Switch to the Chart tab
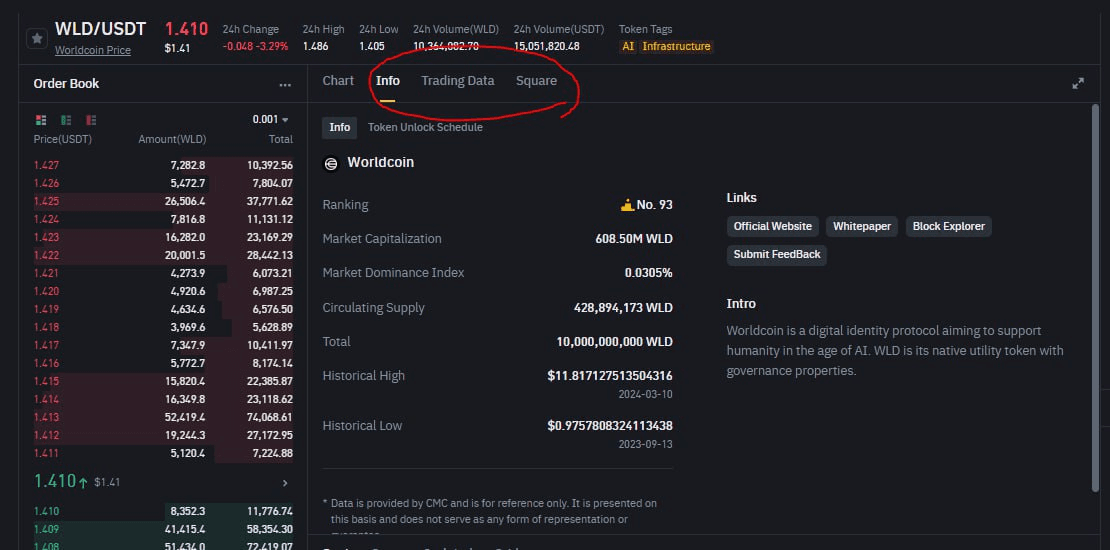This screenshot has width=1110, height=550. click(338, 81)
